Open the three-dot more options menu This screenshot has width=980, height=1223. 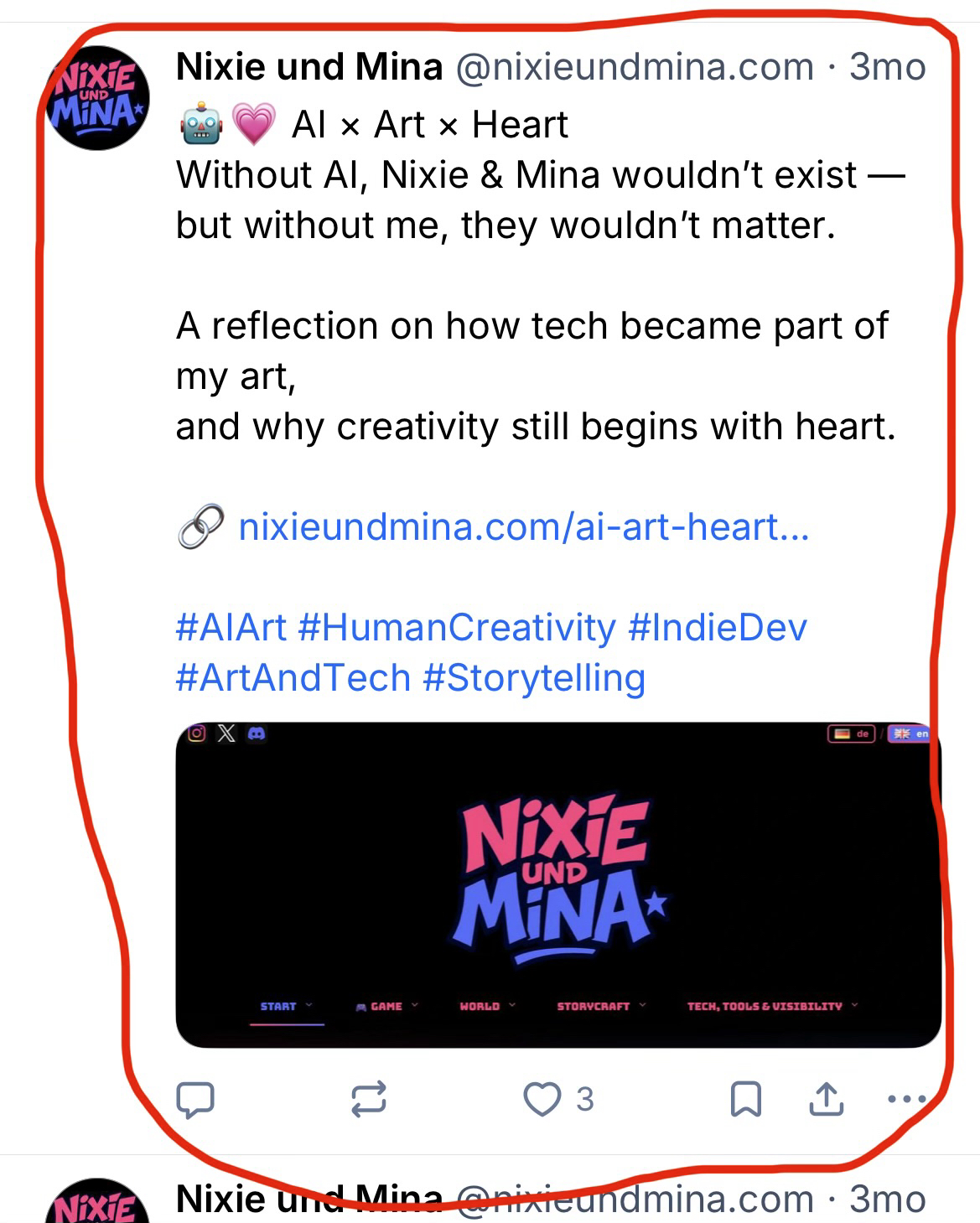[905, 1099]
